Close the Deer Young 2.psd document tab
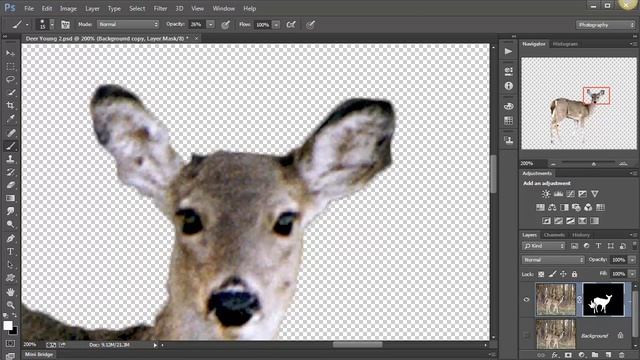Viewport: 640px width, 360px height. 196,38
